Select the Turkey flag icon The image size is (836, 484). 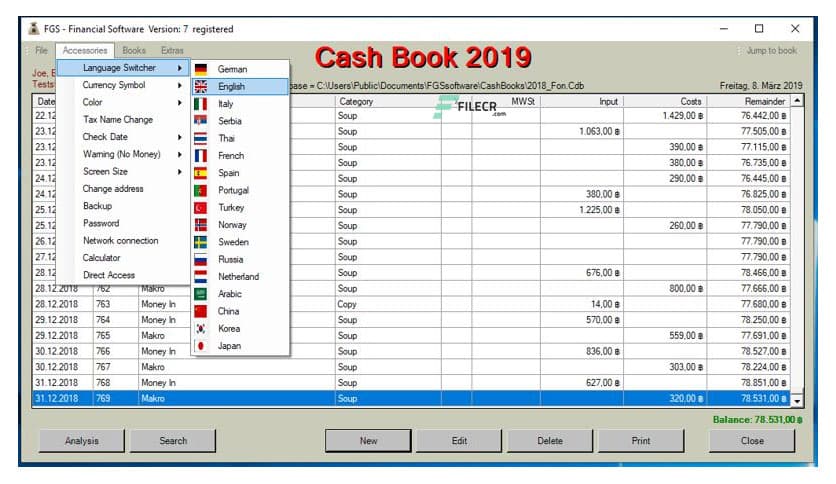point(200,208)
